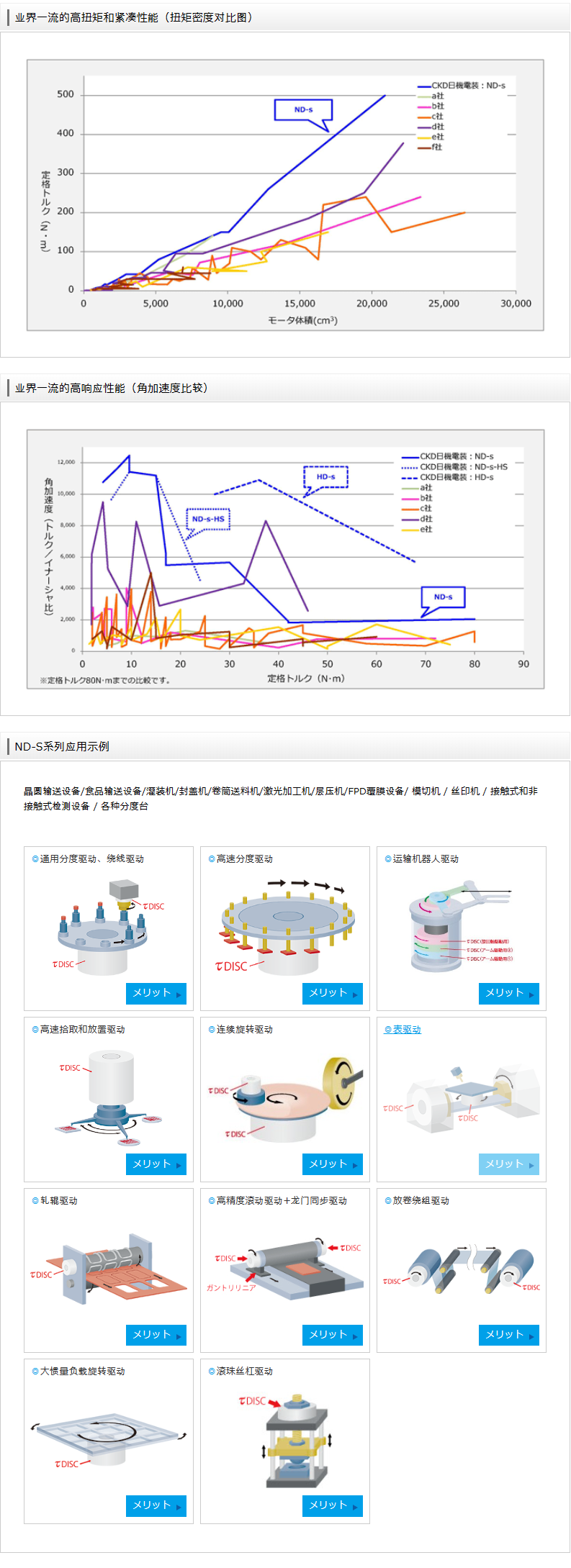The height and width of the screenshot is (1568, 571).
Task: Click メリット button under 表驱动
Action: click(508, 1164)
